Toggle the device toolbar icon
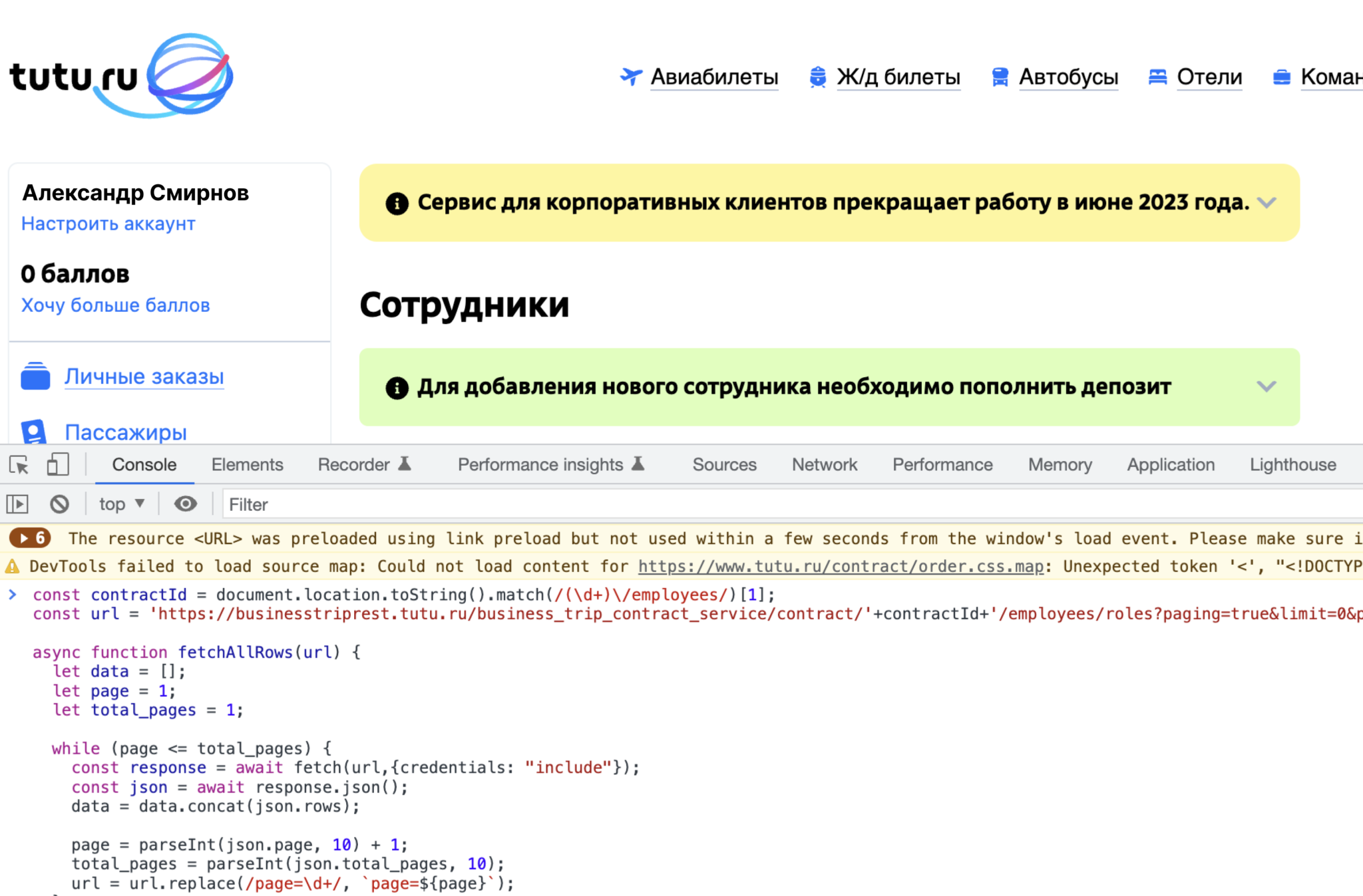1363x896 pixels. click(x=58, y=465)
